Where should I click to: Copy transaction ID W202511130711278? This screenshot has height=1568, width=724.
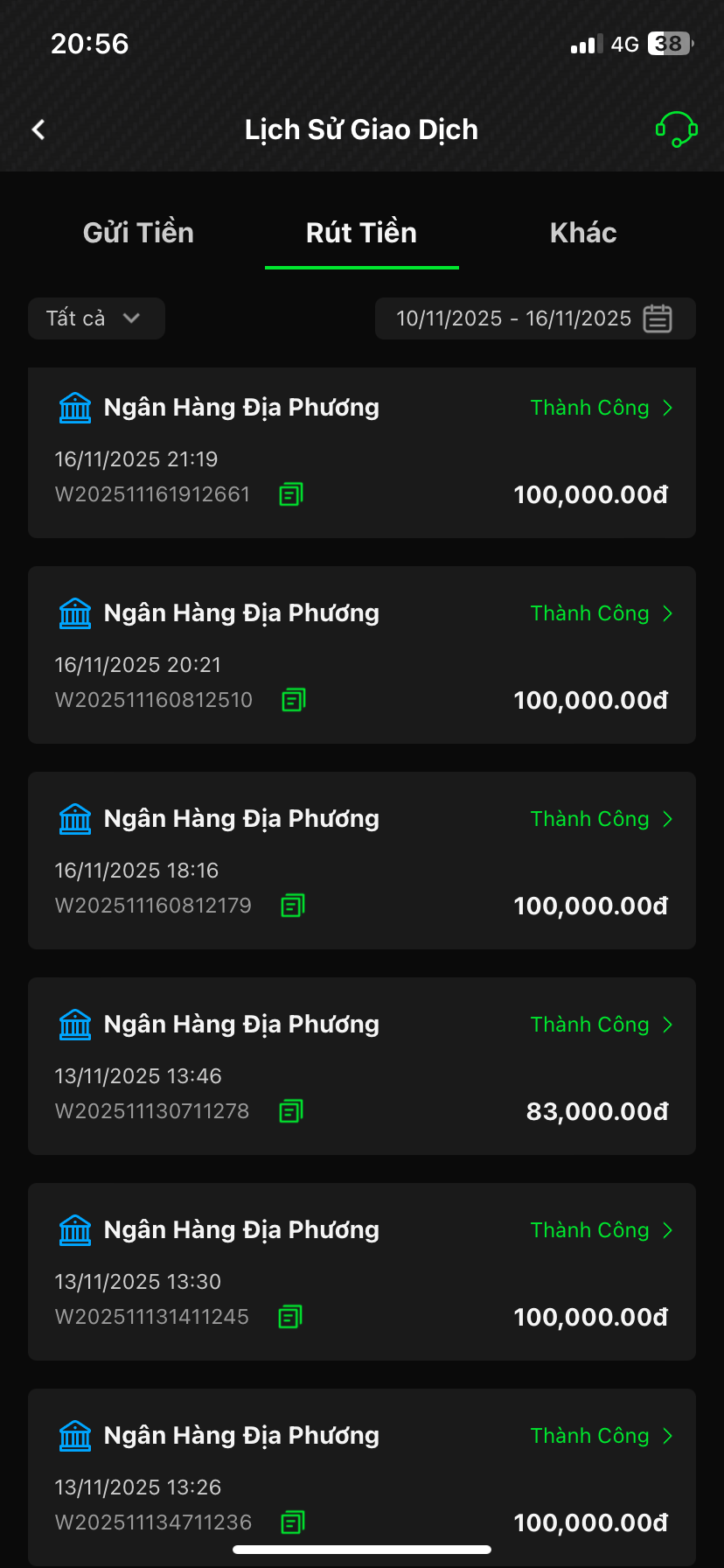[290, 1111]
